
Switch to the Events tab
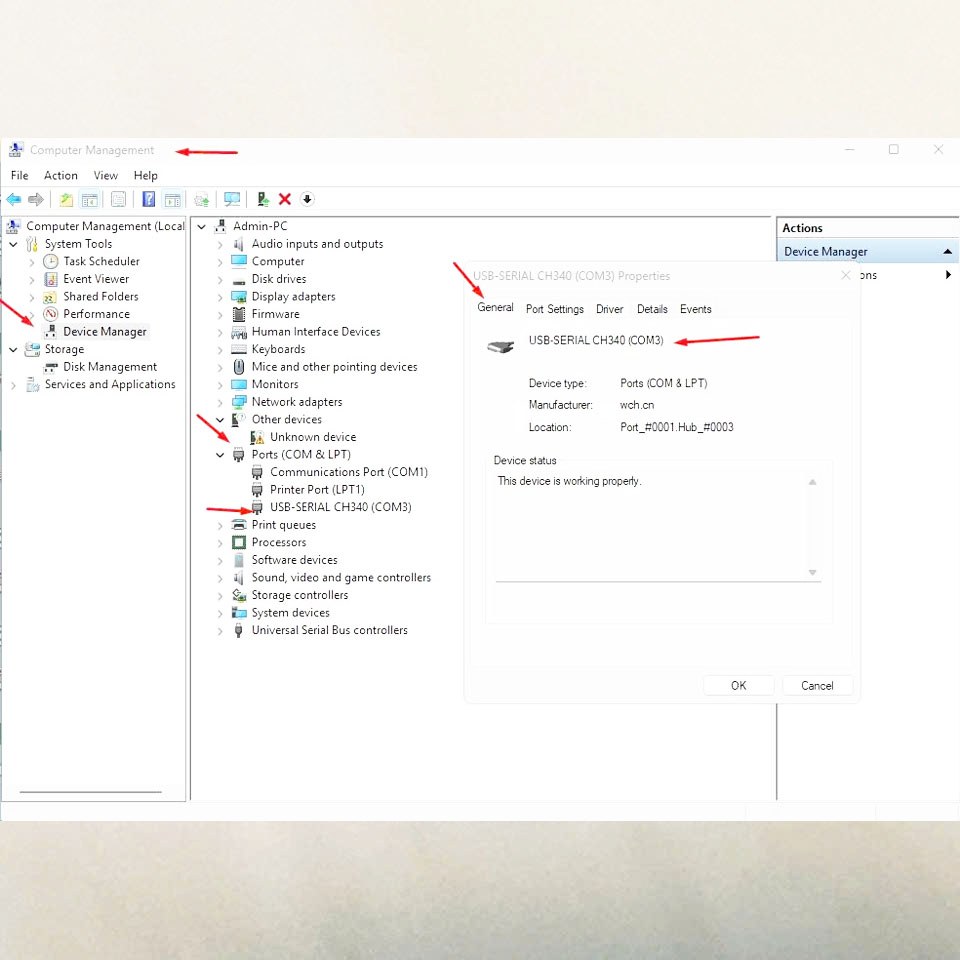pos(696,309)
